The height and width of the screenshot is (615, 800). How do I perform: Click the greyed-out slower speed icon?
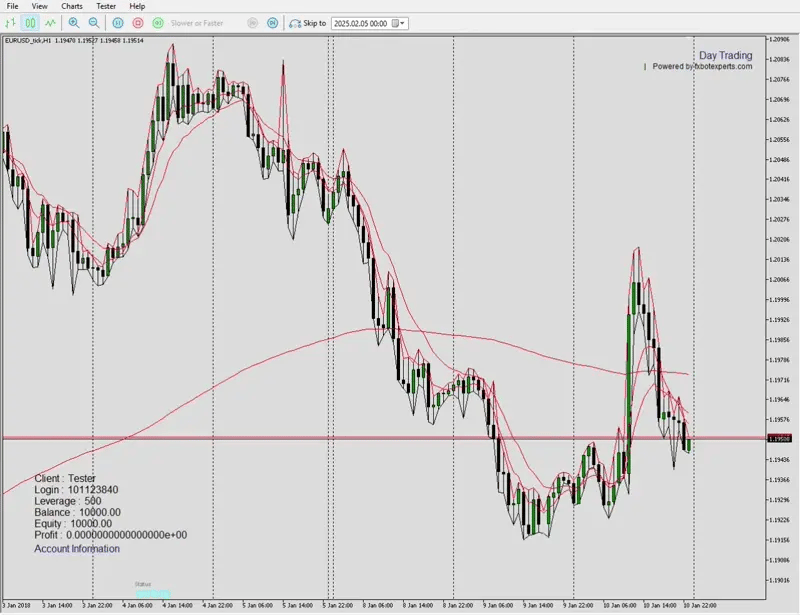coord(253,23)
